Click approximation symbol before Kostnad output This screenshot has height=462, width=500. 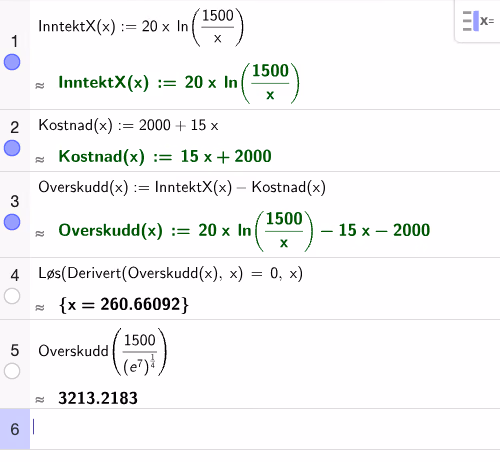(x=40, y=160)
